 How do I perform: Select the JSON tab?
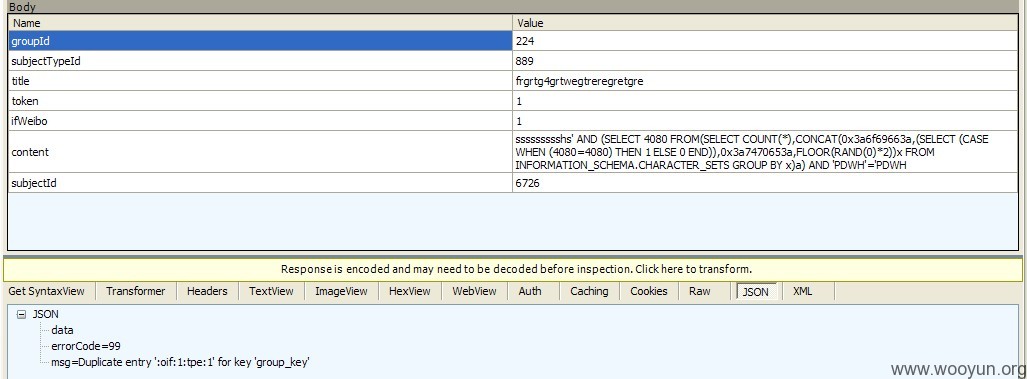[756, 292]
